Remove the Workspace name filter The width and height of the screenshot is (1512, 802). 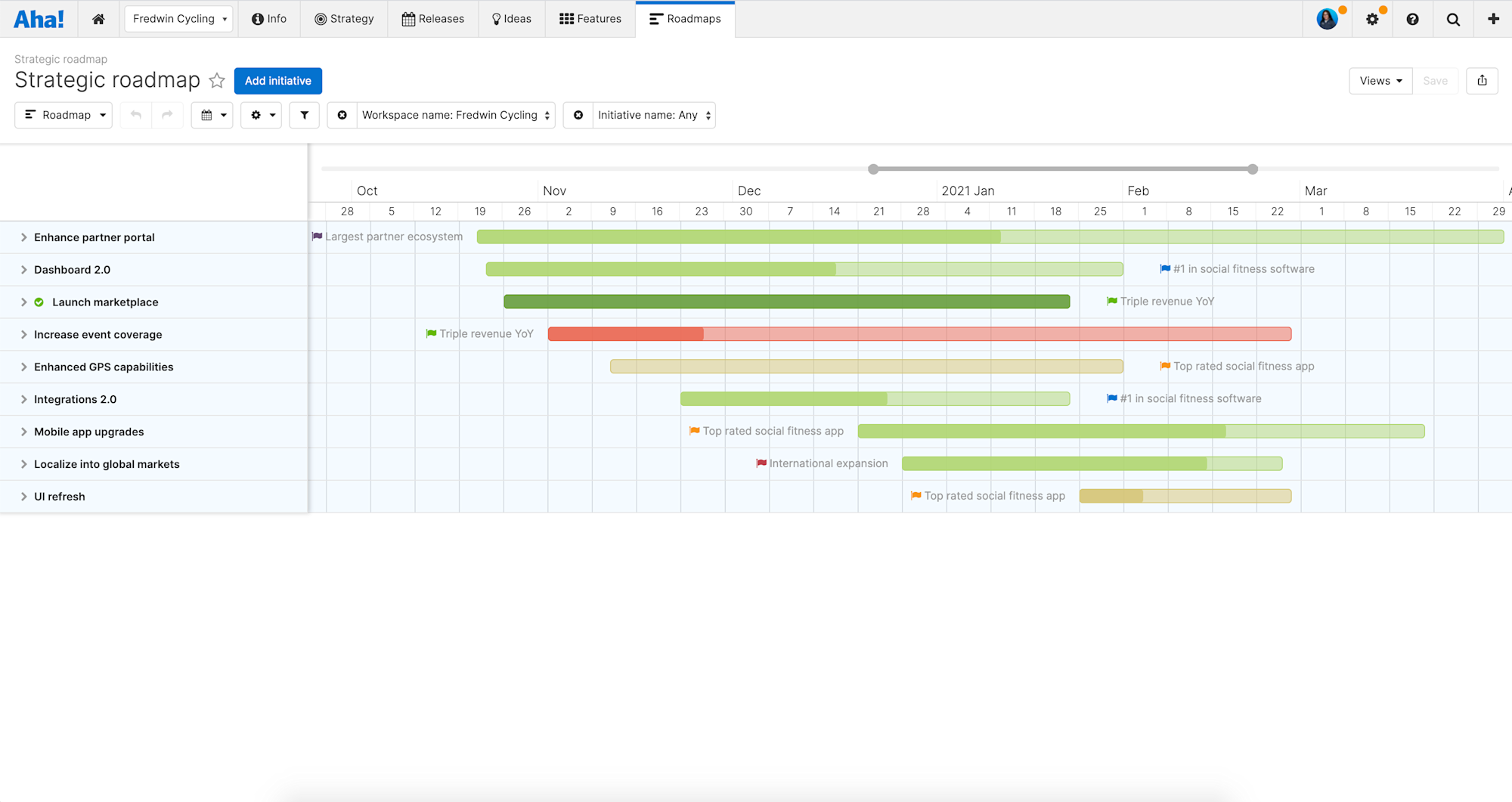coord(342,115)
